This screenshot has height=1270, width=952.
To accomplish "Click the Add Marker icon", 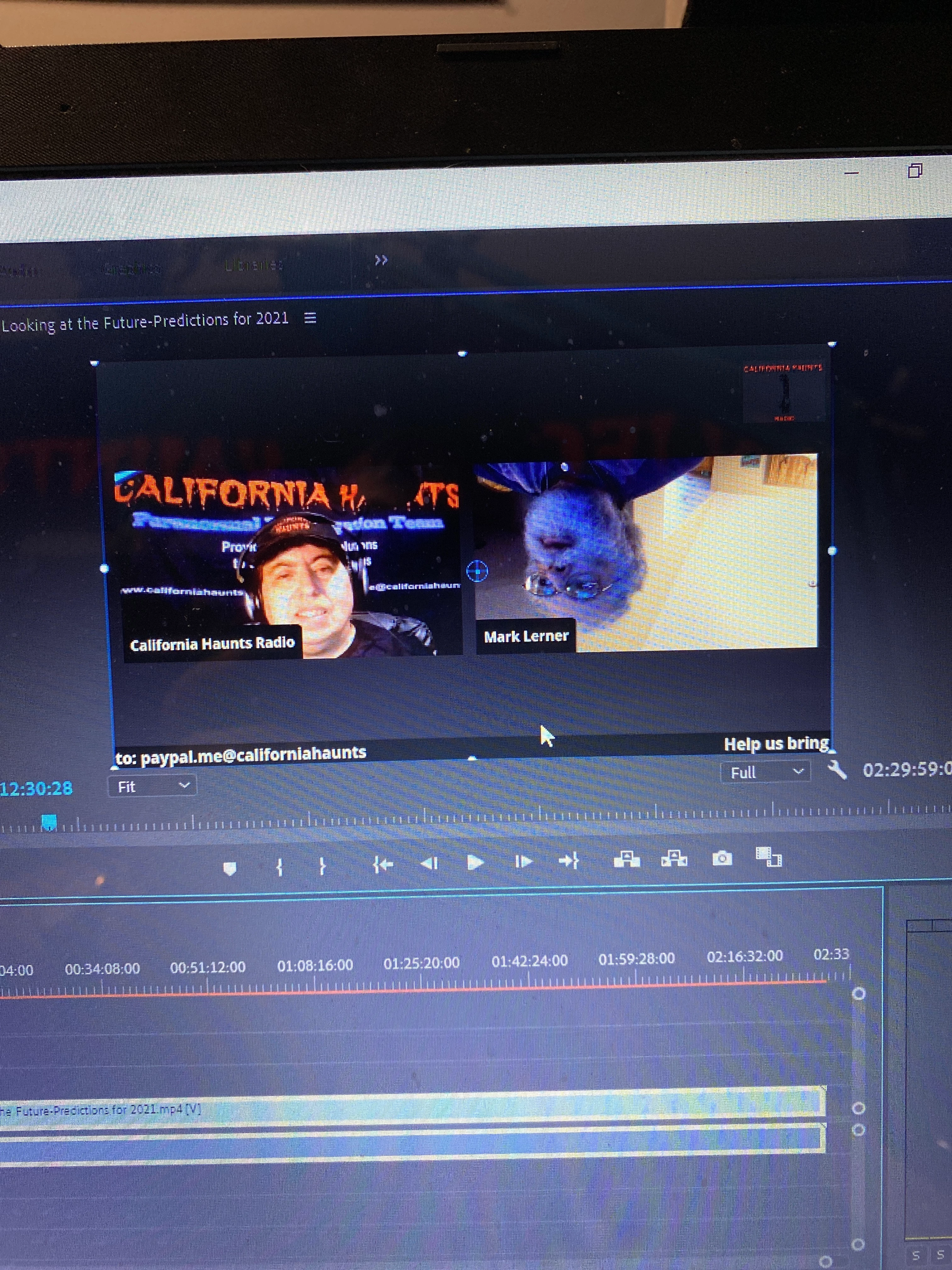I will (229, 868).
